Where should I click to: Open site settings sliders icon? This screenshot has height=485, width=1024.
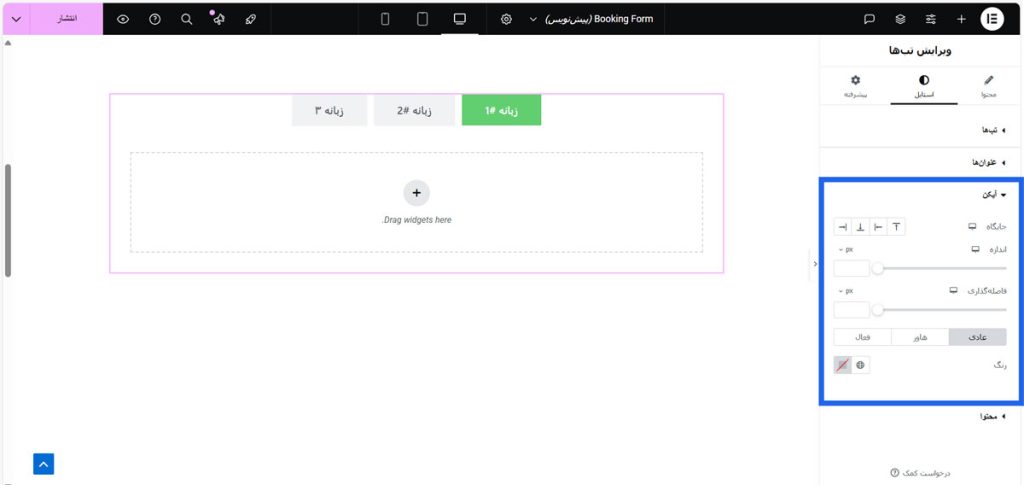(x=931, y=19)
